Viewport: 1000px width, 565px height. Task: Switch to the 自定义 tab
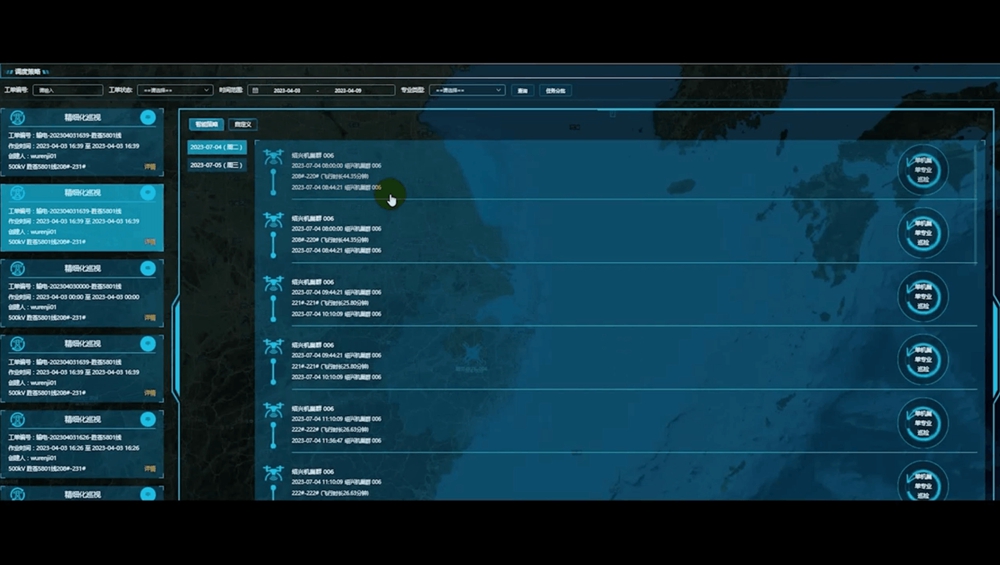(x=242, y=125)
